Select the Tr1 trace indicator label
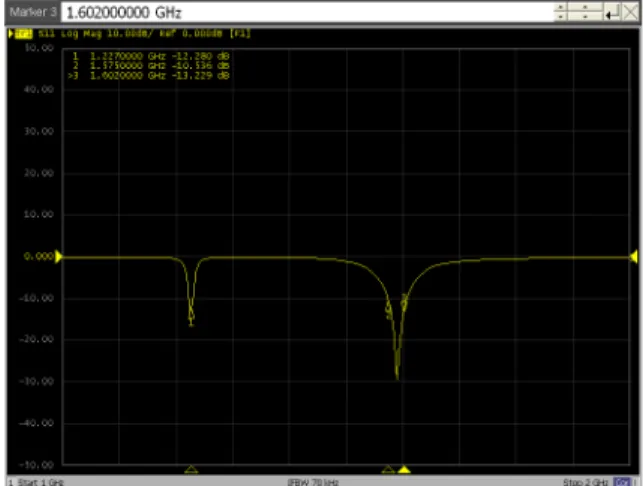 coord(23,34)
